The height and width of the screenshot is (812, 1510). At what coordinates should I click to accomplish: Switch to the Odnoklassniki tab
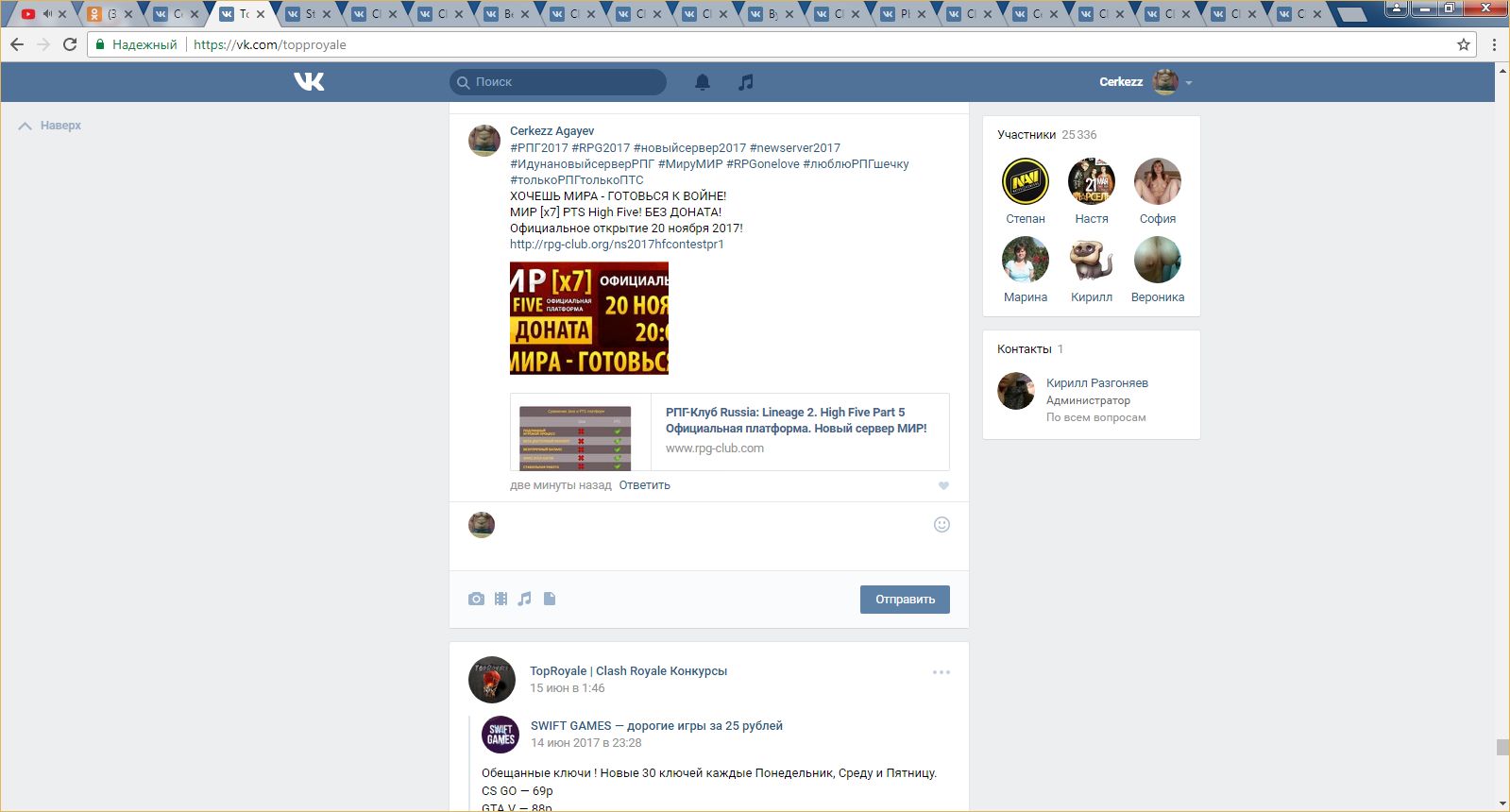(105, 14)
